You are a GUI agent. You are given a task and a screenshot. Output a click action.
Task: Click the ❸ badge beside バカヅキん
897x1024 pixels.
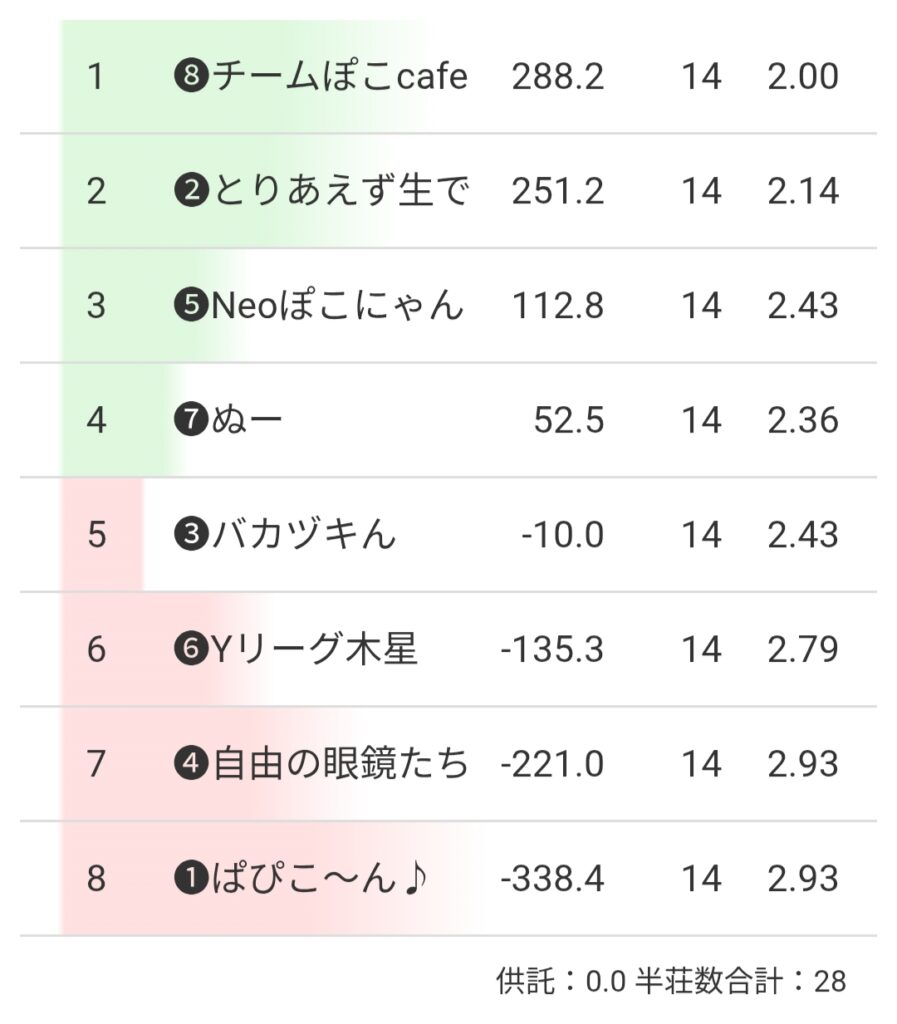[x=190, y=535]
